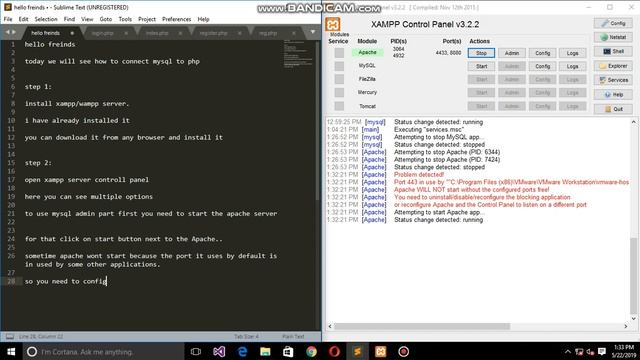Open the File menu in Sublime

pos(8,19)
